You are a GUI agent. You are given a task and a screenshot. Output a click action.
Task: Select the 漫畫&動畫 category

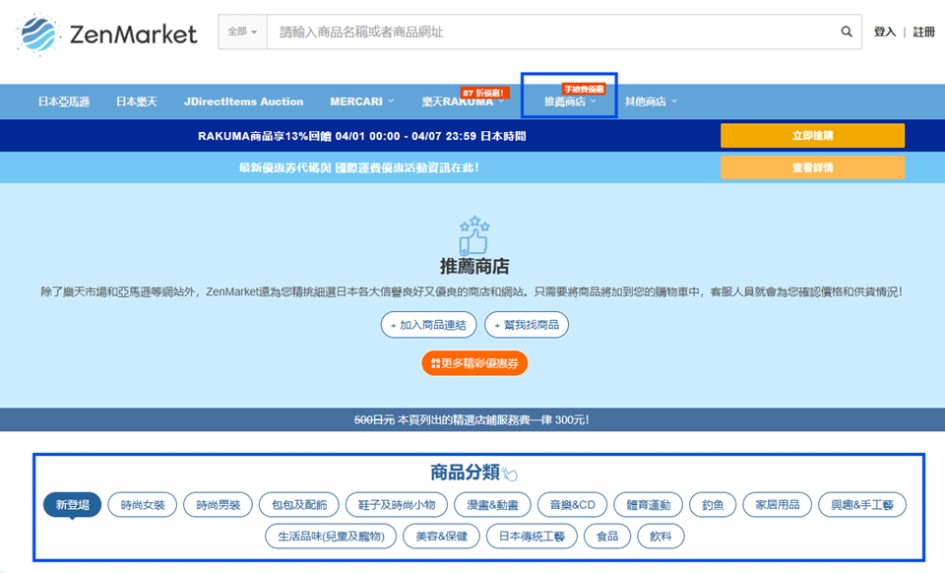(492, 504)
